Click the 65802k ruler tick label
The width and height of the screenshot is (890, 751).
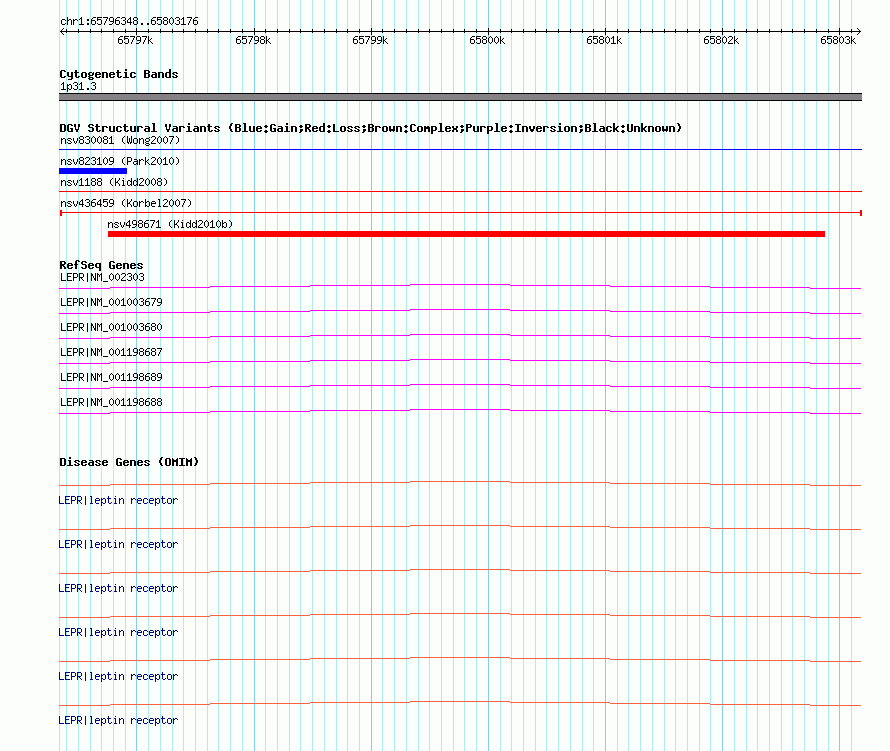721,40
